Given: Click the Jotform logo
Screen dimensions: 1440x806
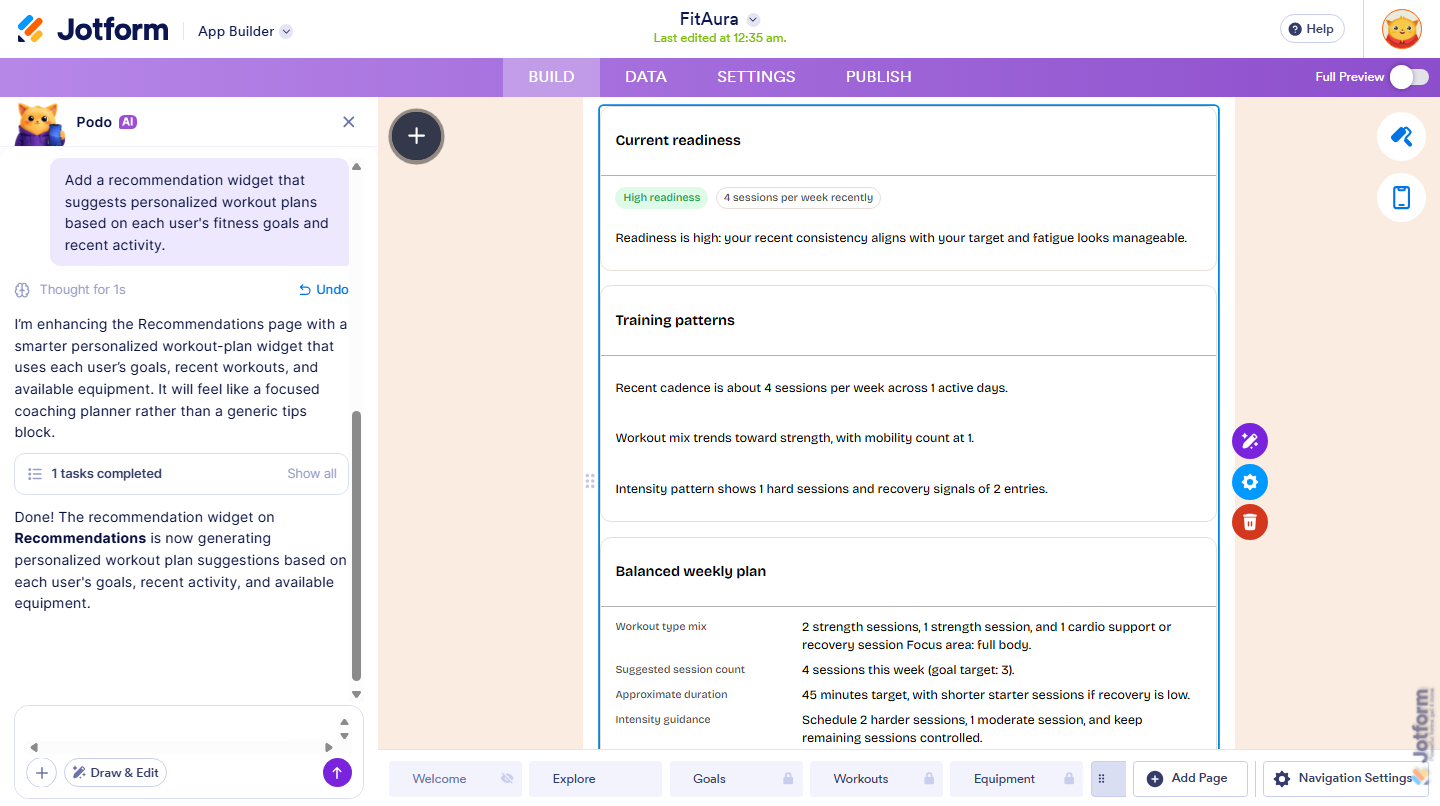Looking at the screenshot, I should [x=93, y=29].
